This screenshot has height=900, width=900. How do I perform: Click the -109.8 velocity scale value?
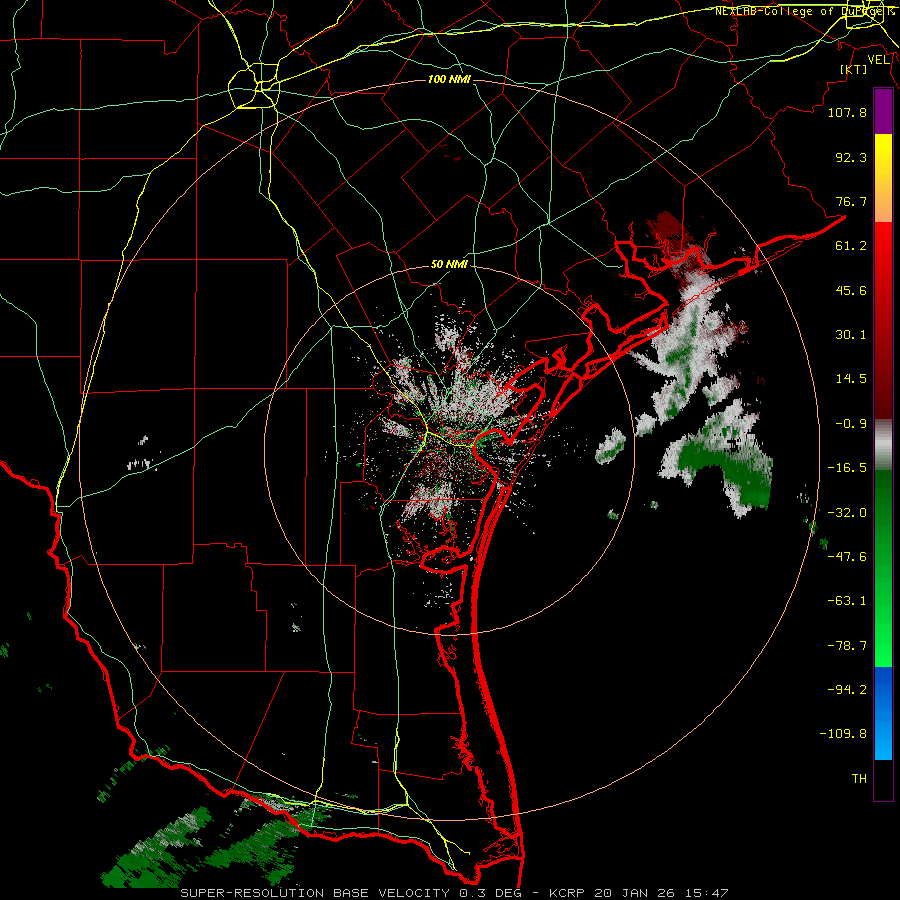point(843,734)
